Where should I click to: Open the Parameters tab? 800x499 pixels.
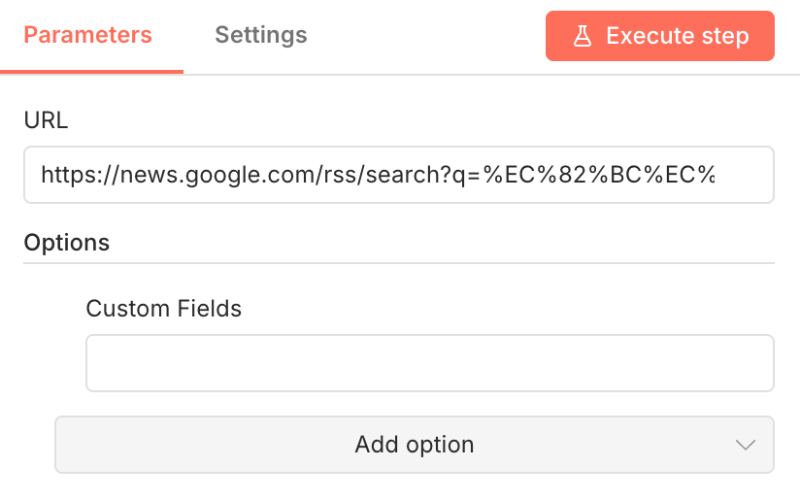pos(88,36)
